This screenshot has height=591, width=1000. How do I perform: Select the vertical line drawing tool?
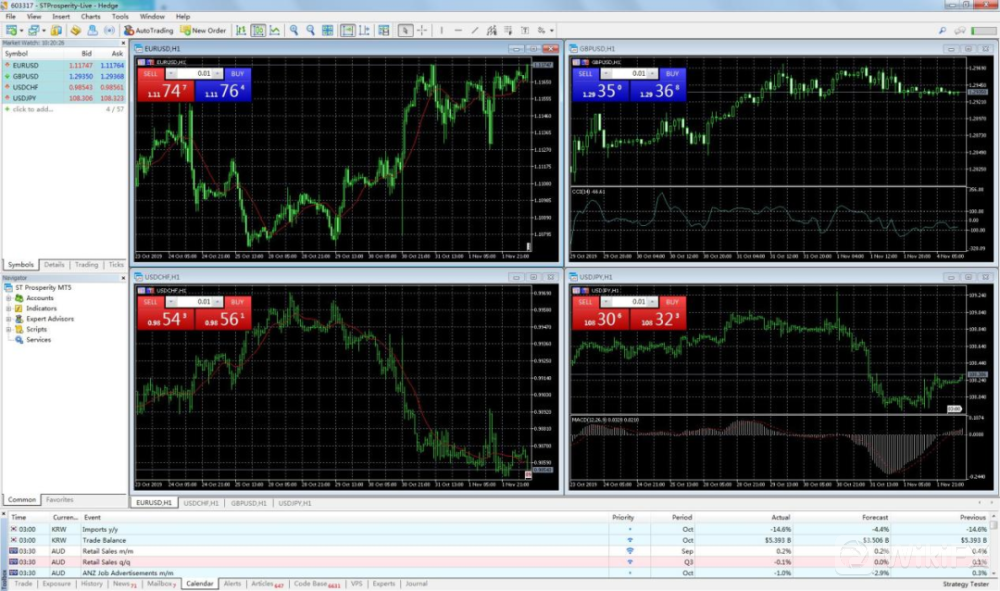coord(441,30)
